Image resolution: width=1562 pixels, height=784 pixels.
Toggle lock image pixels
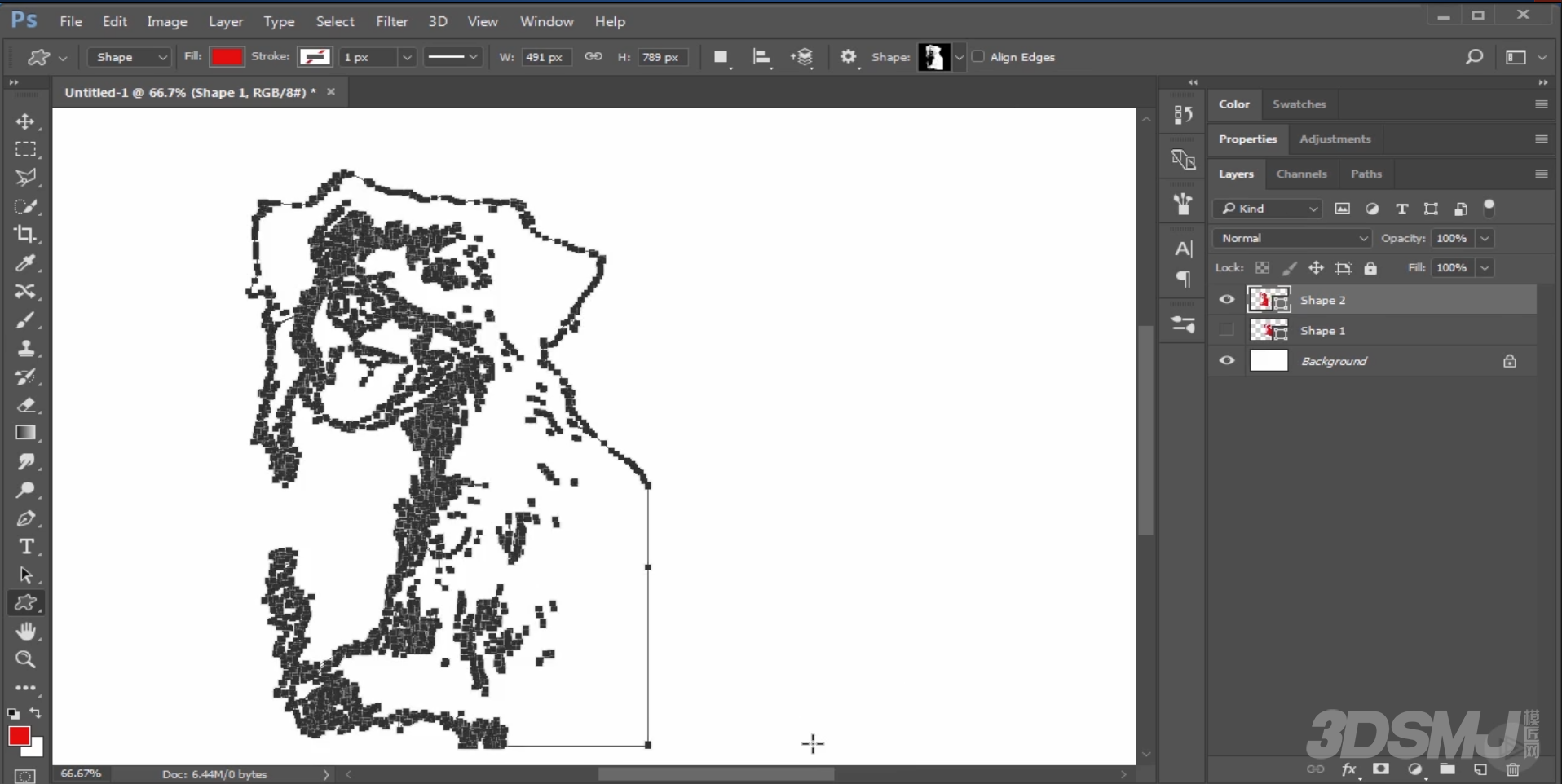1290,268
